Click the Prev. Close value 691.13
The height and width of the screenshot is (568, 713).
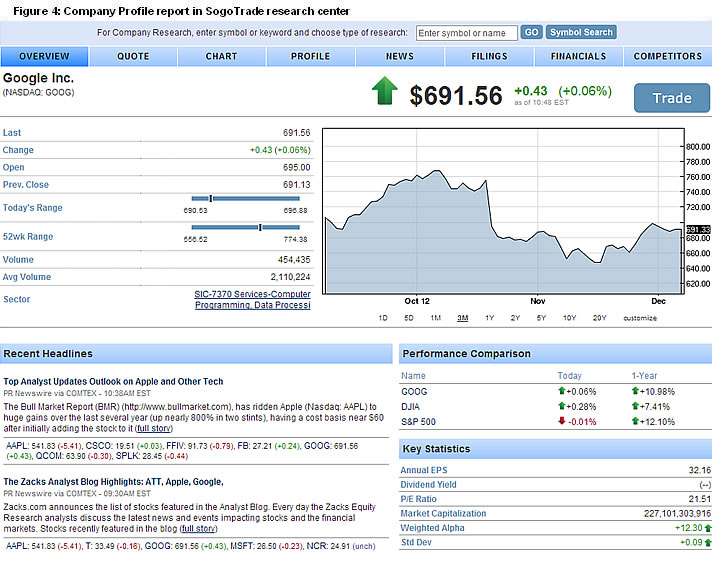[296, 185]
